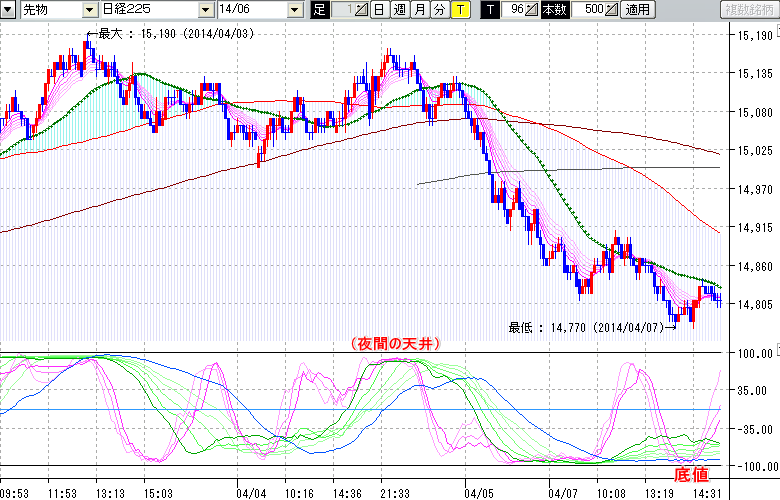Click the 足 bar count input field
Image resolution: width=780 pixels, height=500 pixels.
click(343, 10)
